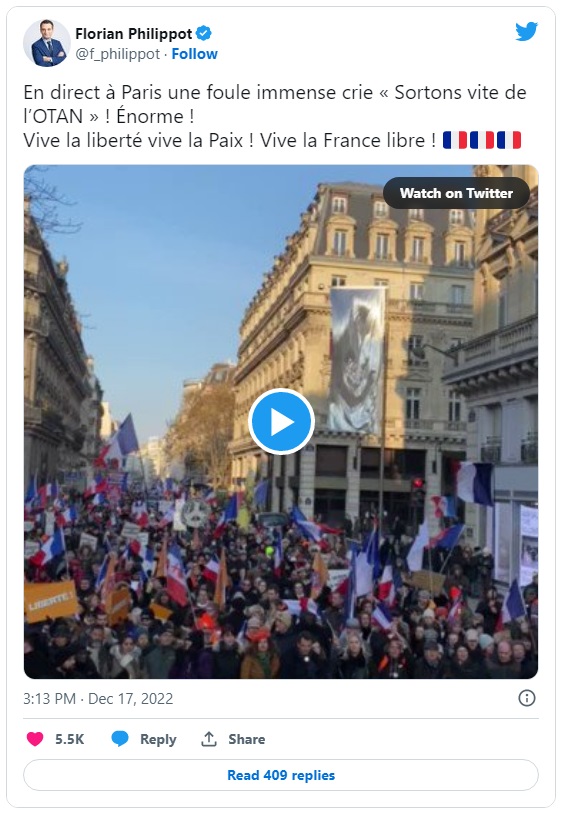Click the 5.5K likes count
This screenshot has width=564, height=815.
point(70,739)
